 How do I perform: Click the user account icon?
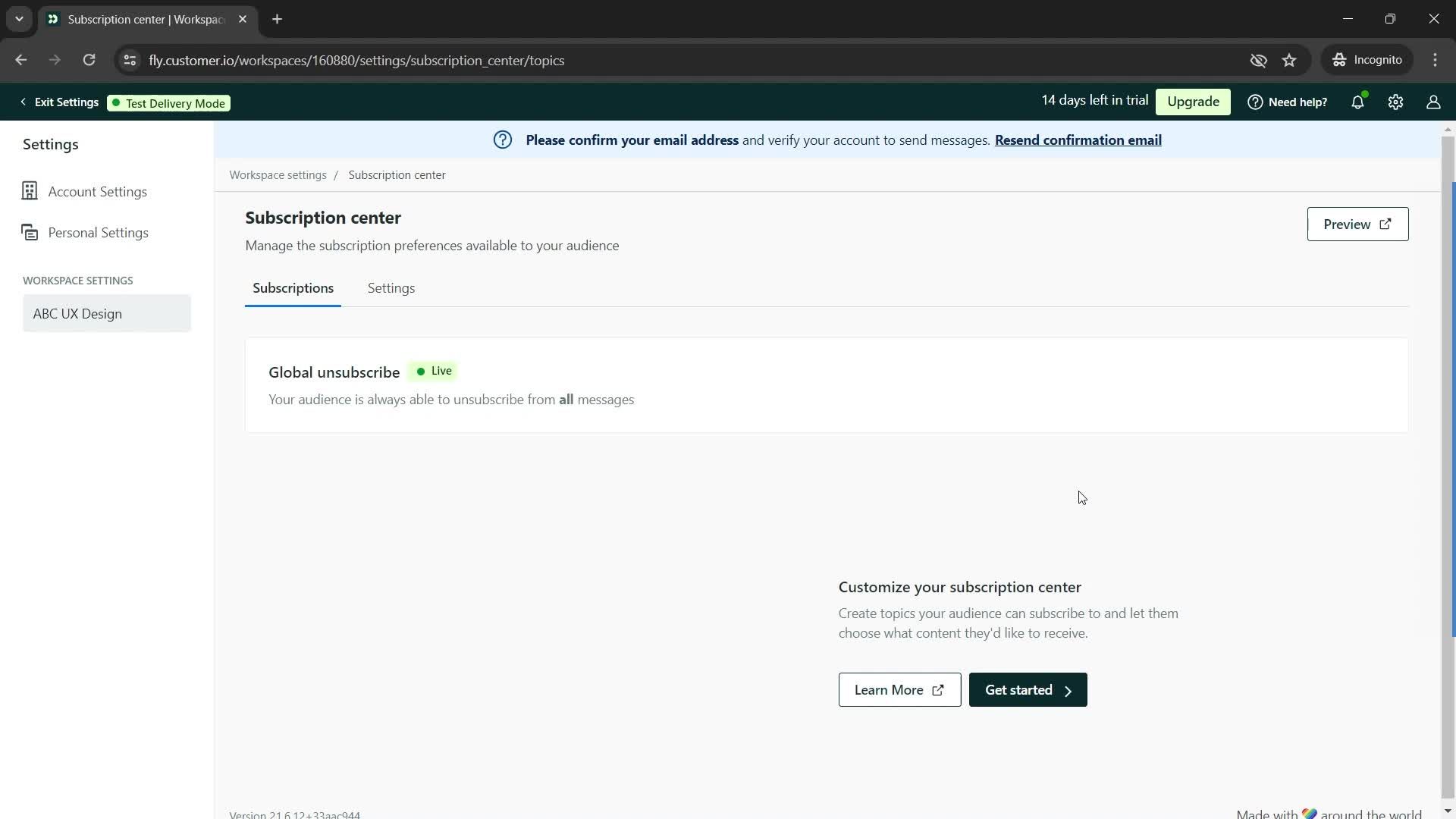click(1433, 101)
